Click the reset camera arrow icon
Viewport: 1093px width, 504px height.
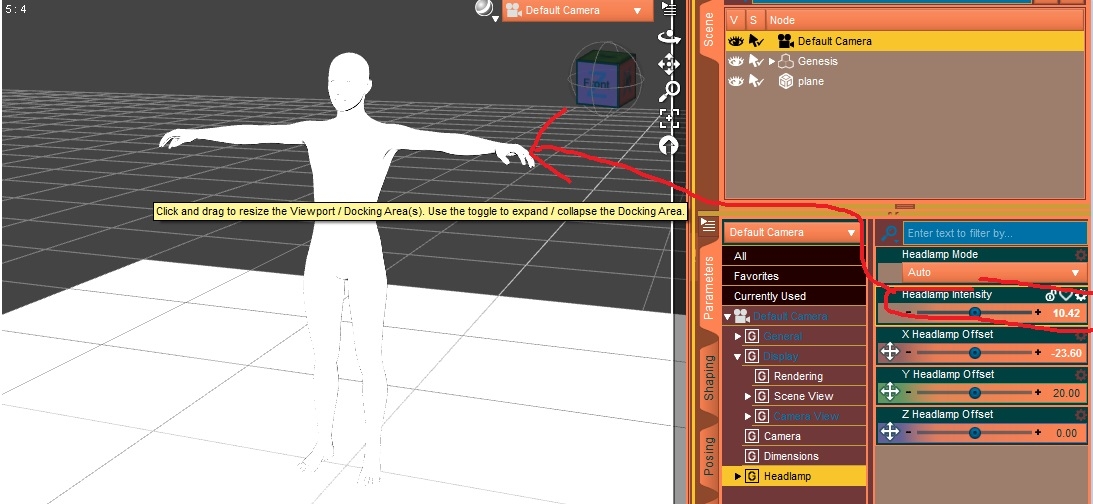[668, 146]
